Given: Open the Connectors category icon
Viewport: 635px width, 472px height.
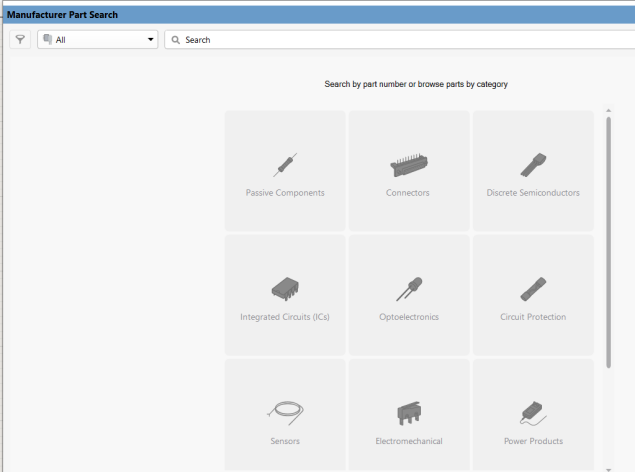Looking at the screenshot, I should point(408,164).
